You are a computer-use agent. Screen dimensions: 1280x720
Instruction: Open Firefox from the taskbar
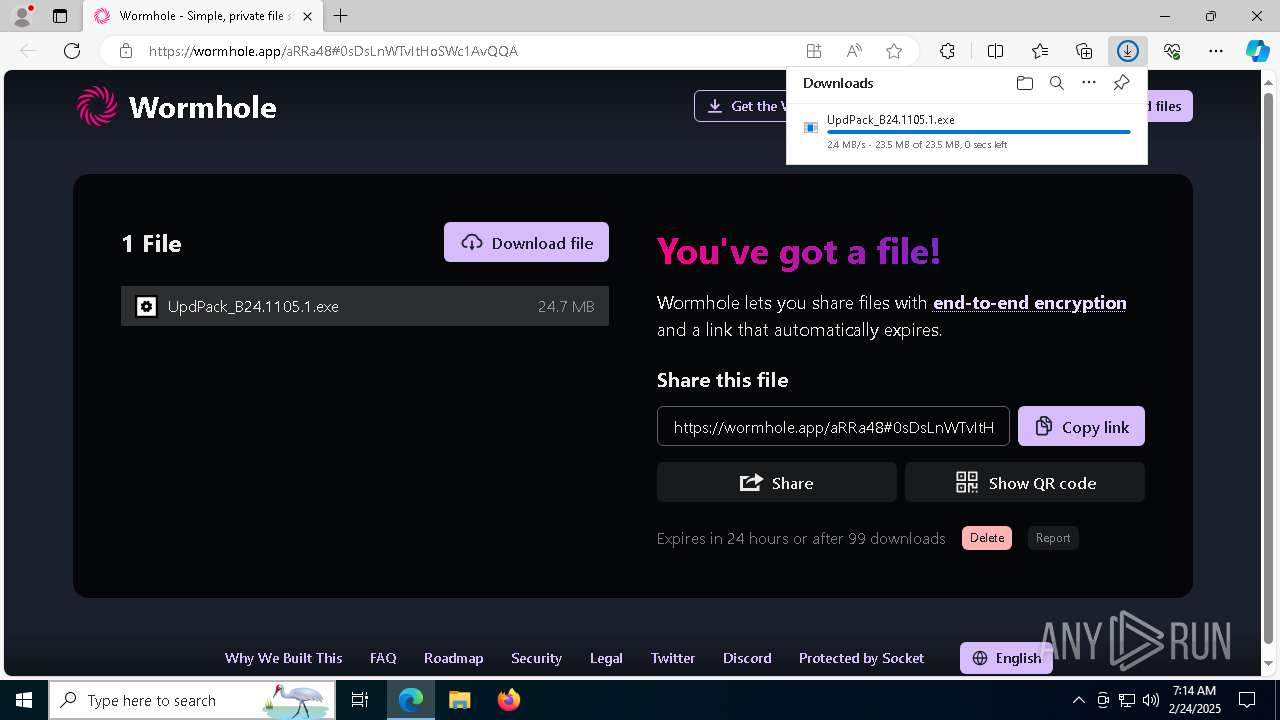click(508, 700)
